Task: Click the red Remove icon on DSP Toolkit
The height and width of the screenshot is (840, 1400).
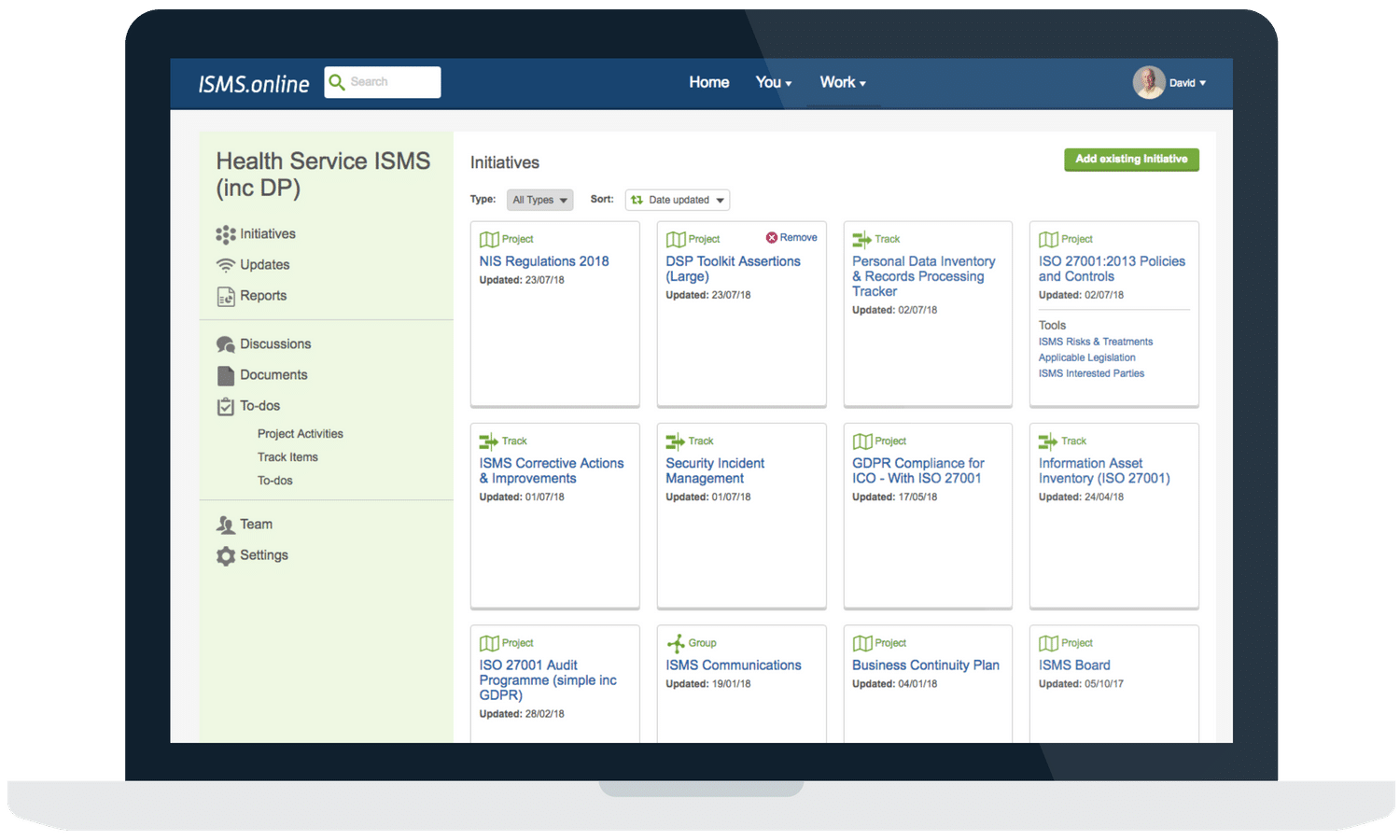Action: [772, 238]
